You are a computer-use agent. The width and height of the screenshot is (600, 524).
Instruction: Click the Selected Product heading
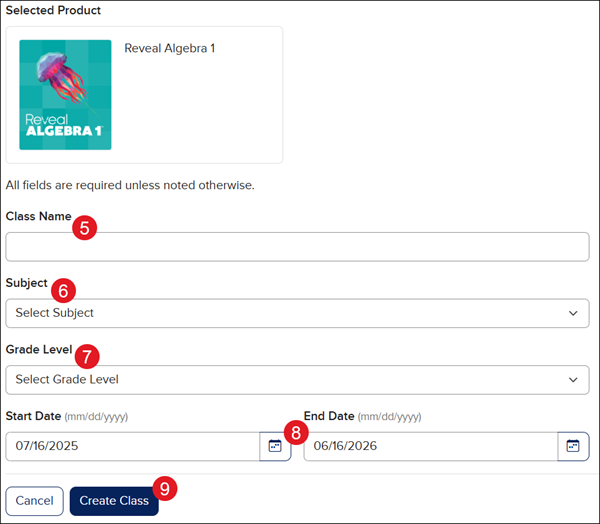point(53,10)
